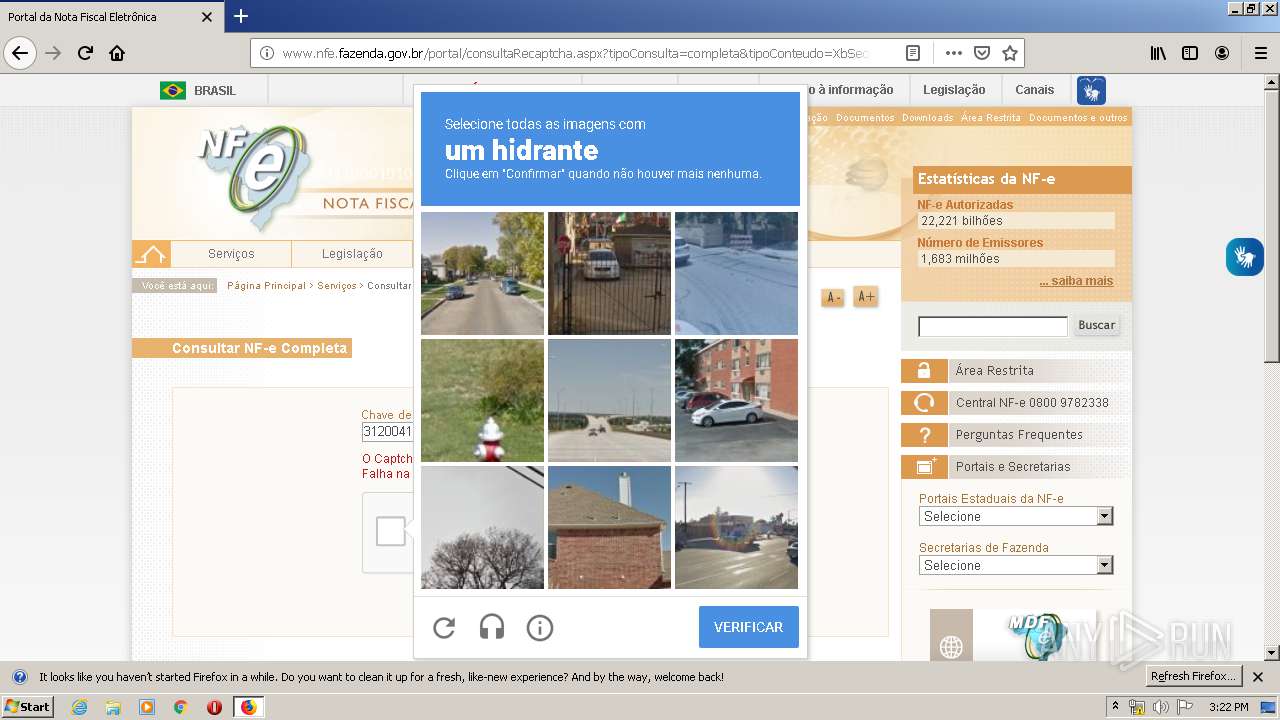Dismiss the Firefox refresh notification bar
The width and height of the screenshot is (1280, 720).
coord(1258,677)
